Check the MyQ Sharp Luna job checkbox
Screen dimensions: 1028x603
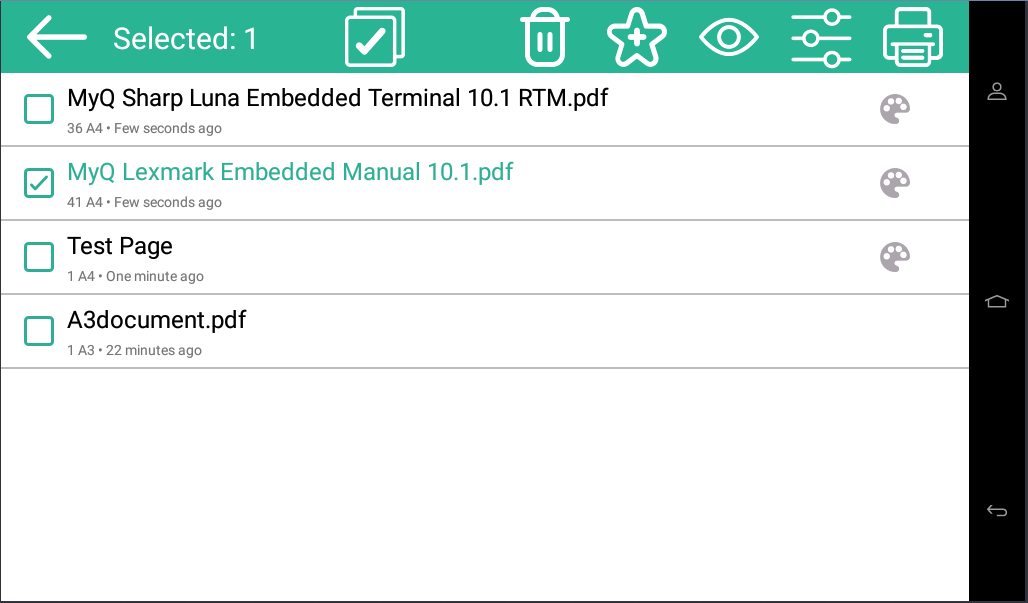tap(39, 109)
